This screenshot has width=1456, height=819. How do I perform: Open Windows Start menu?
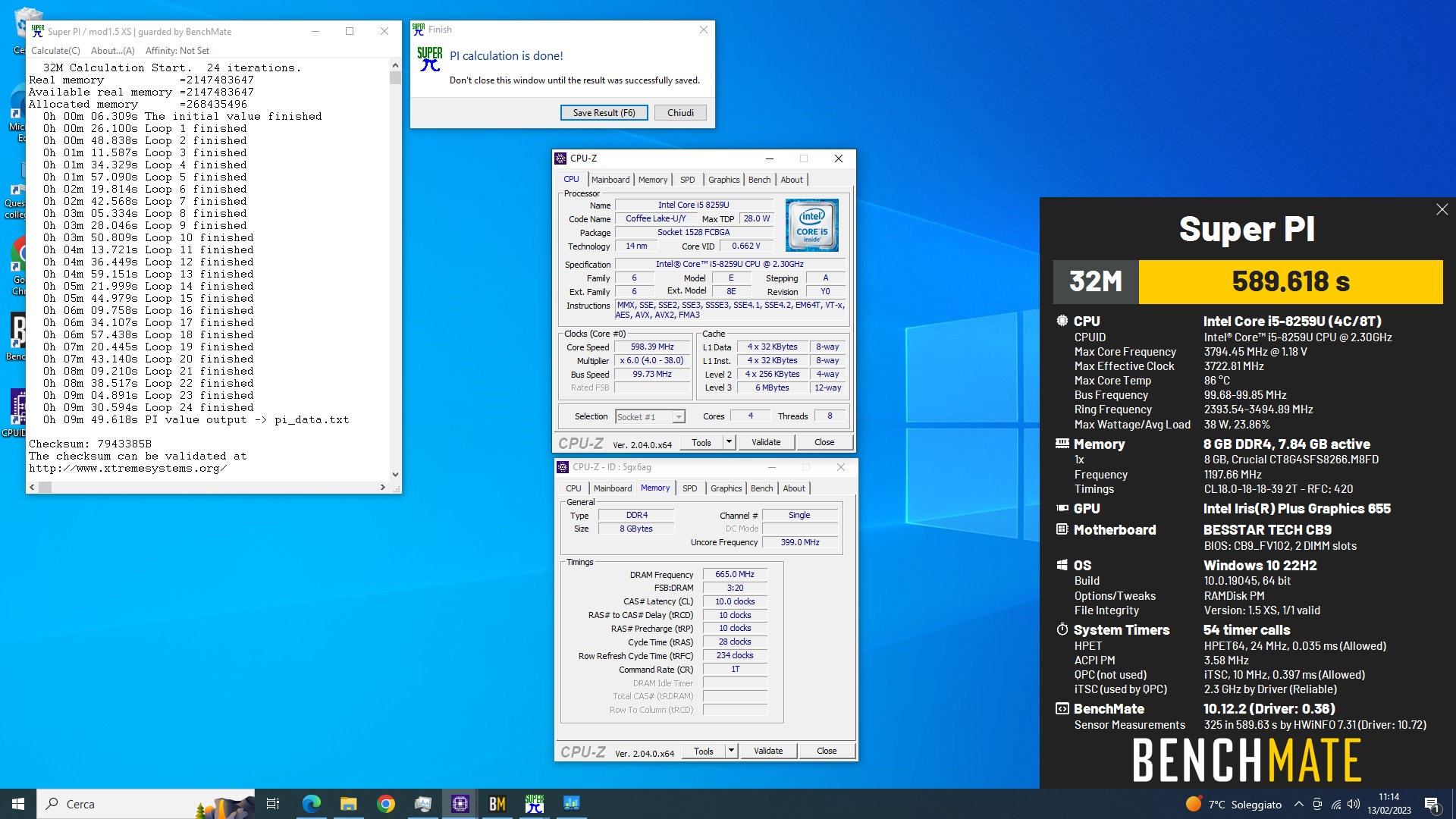point(18,804)
